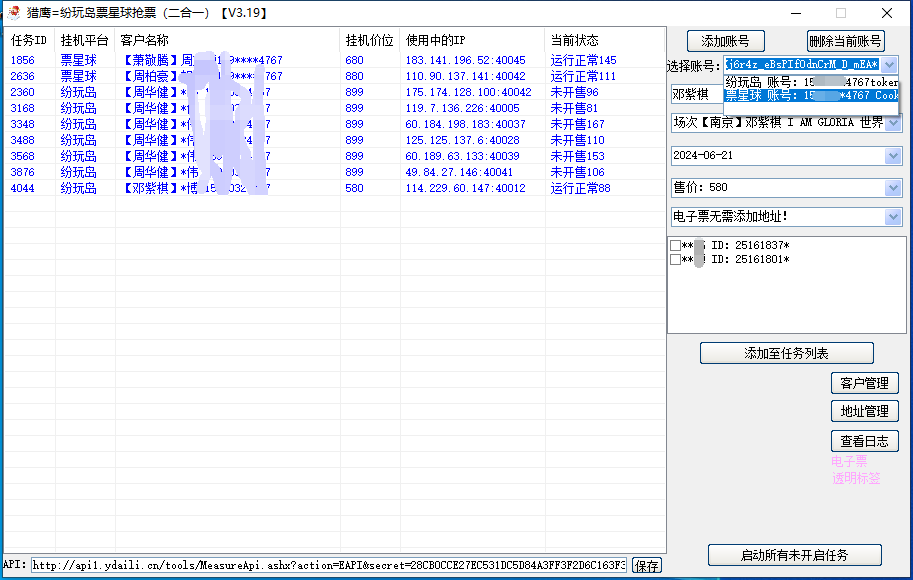Click the pink 电子票 label
This screenshot has width=913, height=580.
pyautogui.click(x=849, y=461)
